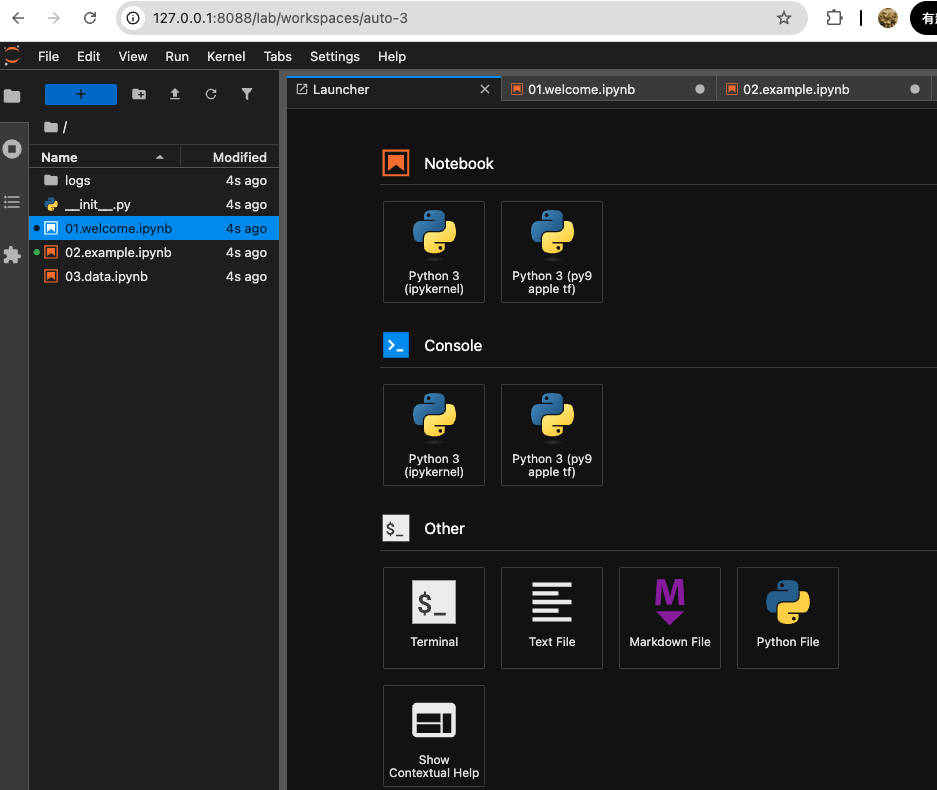Create a new Text File
The image size is (937, 790).
552,617
